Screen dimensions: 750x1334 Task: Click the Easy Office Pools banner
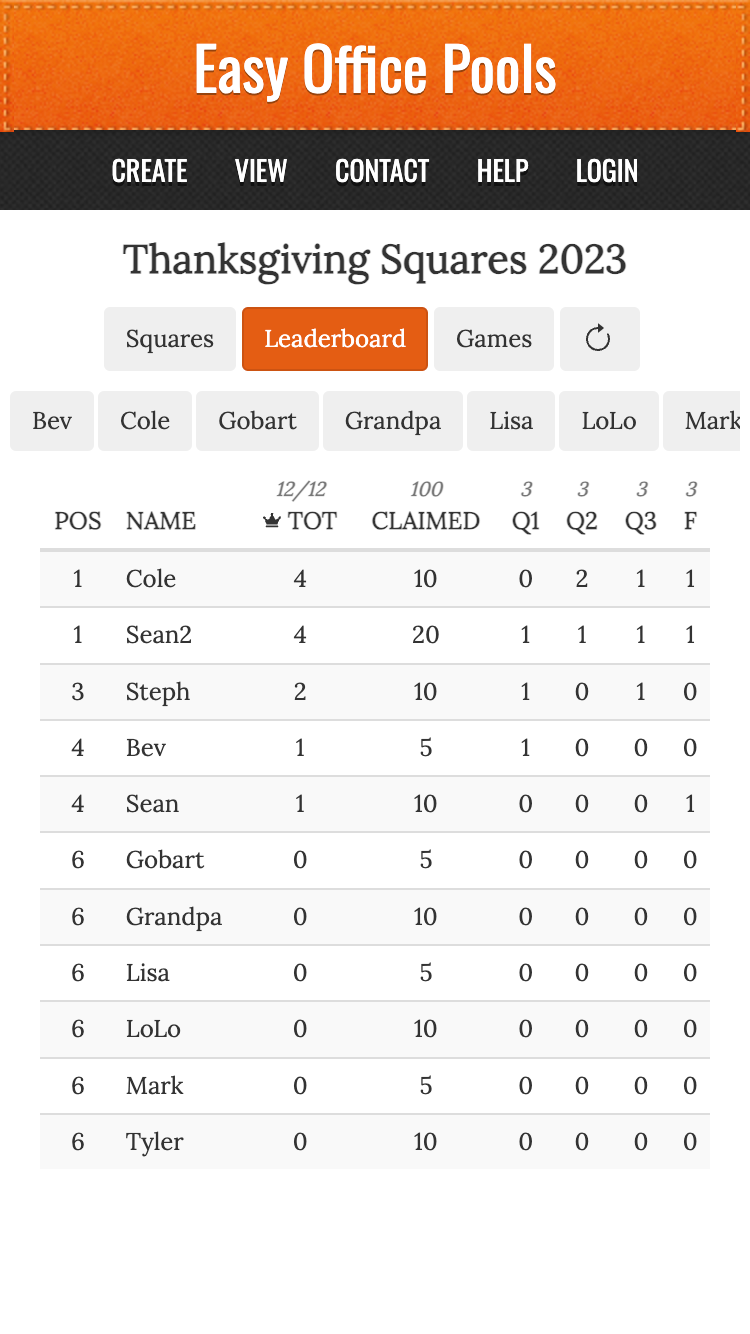click(x=375, y=67)
